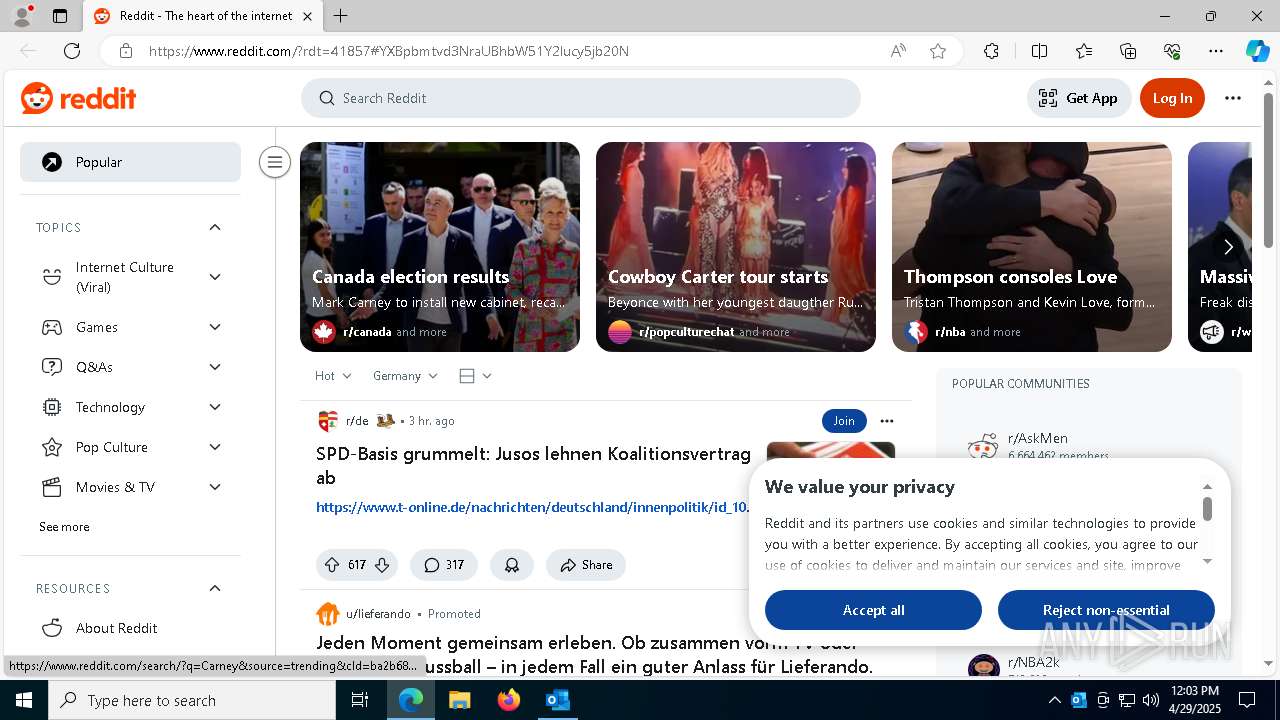Viewport: 1280px width, 720px height.
Task: Click the Internet Culture smiley icon
Action: click(51, 277)
